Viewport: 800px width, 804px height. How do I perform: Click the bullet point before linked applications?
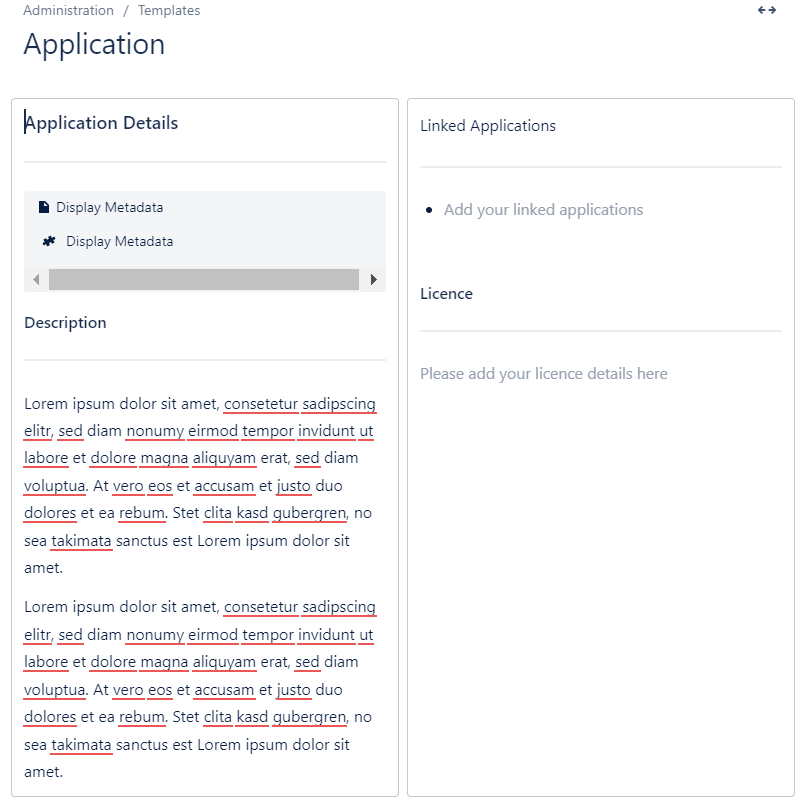point(429,210)
